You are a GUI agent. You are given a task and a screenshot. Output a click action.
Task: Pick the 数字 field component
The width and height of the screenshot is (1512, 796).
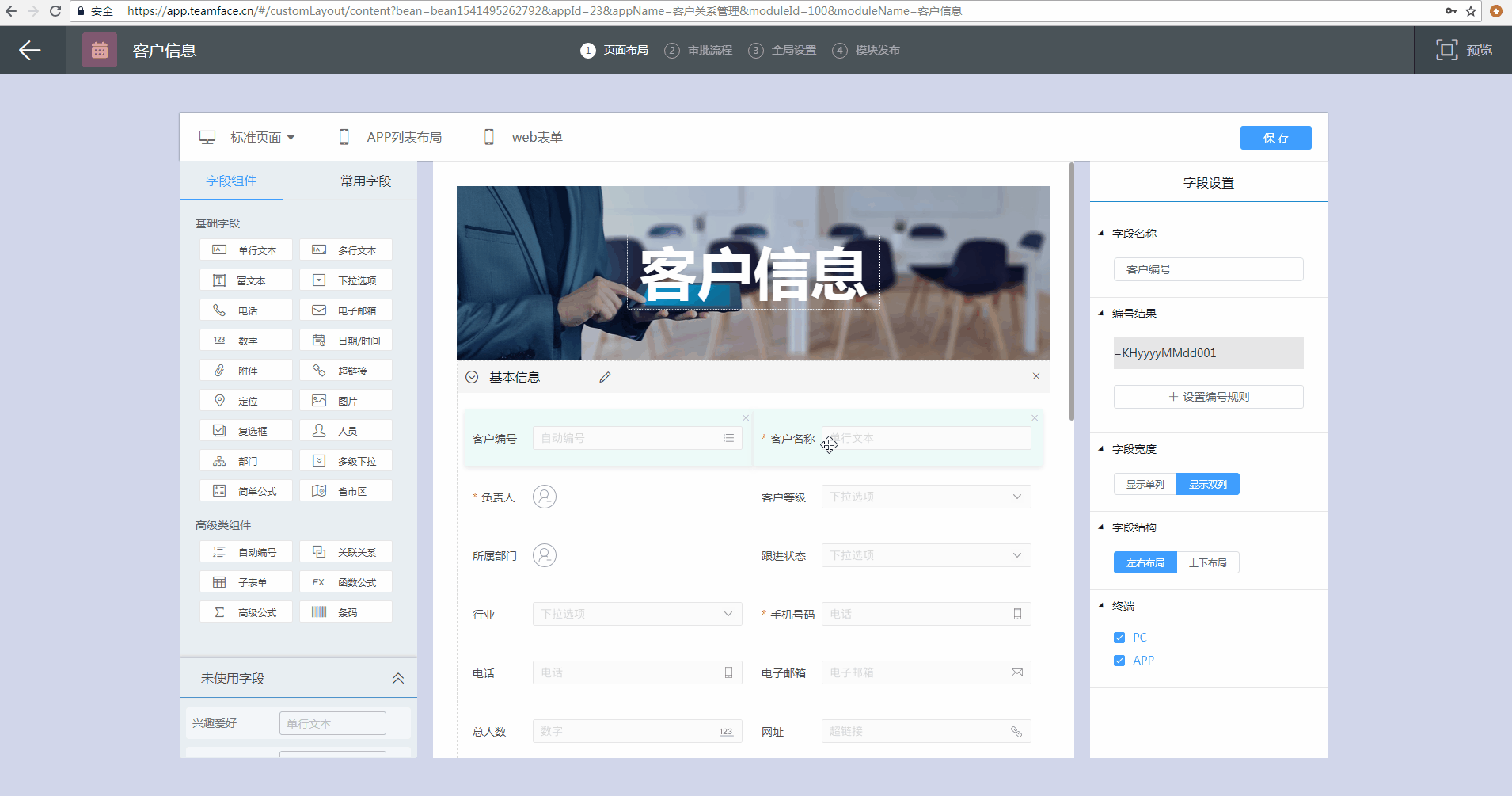click(x=246, y=341)
